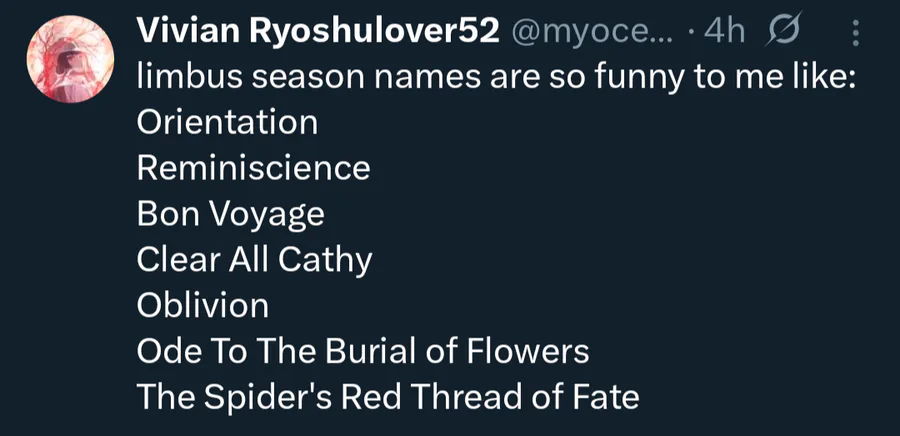Viewport: 900px width, 436px height.
Task: Click the word "funny" in the tweet
Action: (612, 78)
